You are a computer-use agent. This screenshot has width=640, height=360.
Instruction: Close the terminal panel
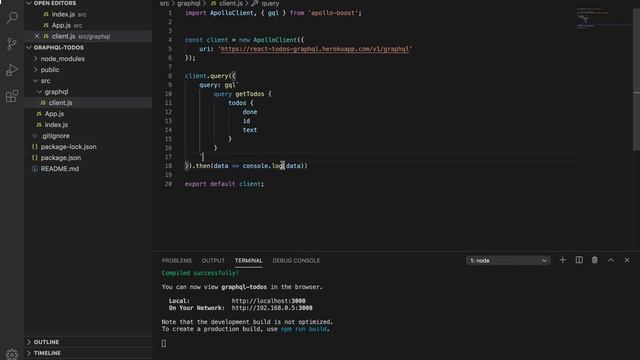click(627, 260)
